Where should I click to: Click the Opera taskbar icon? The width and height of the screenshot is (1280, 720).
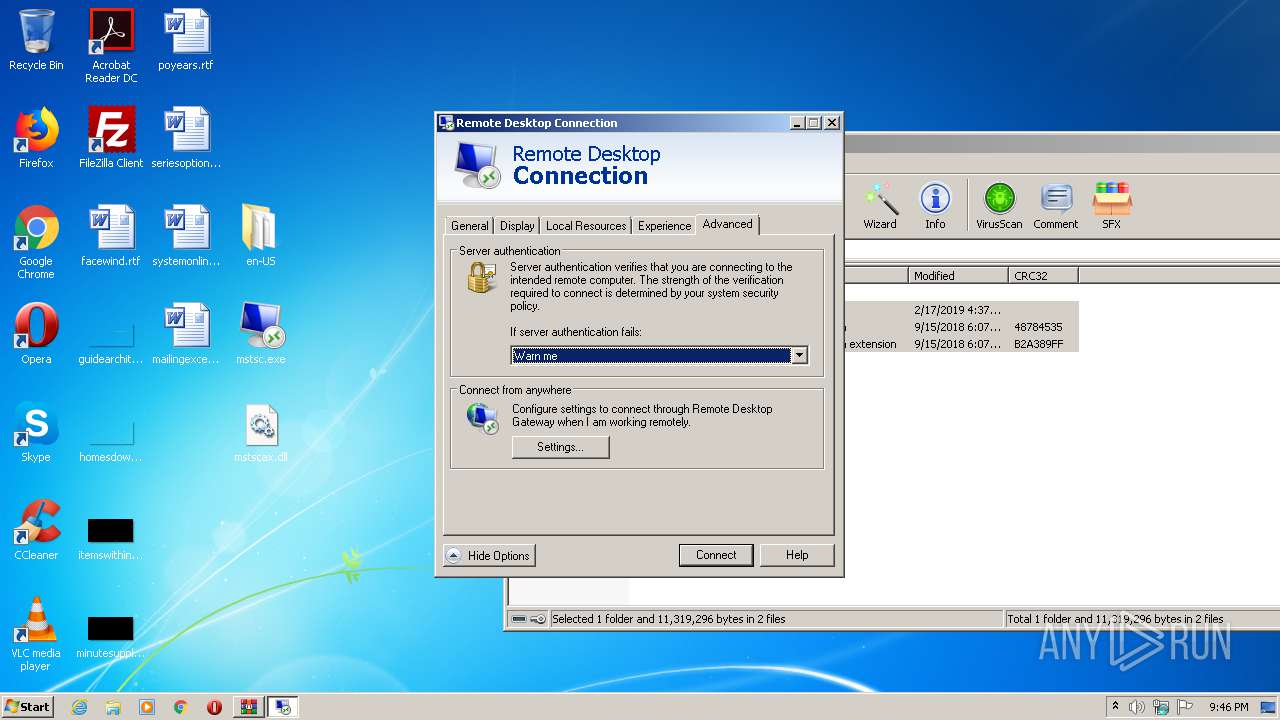click(x=215, y=707)
